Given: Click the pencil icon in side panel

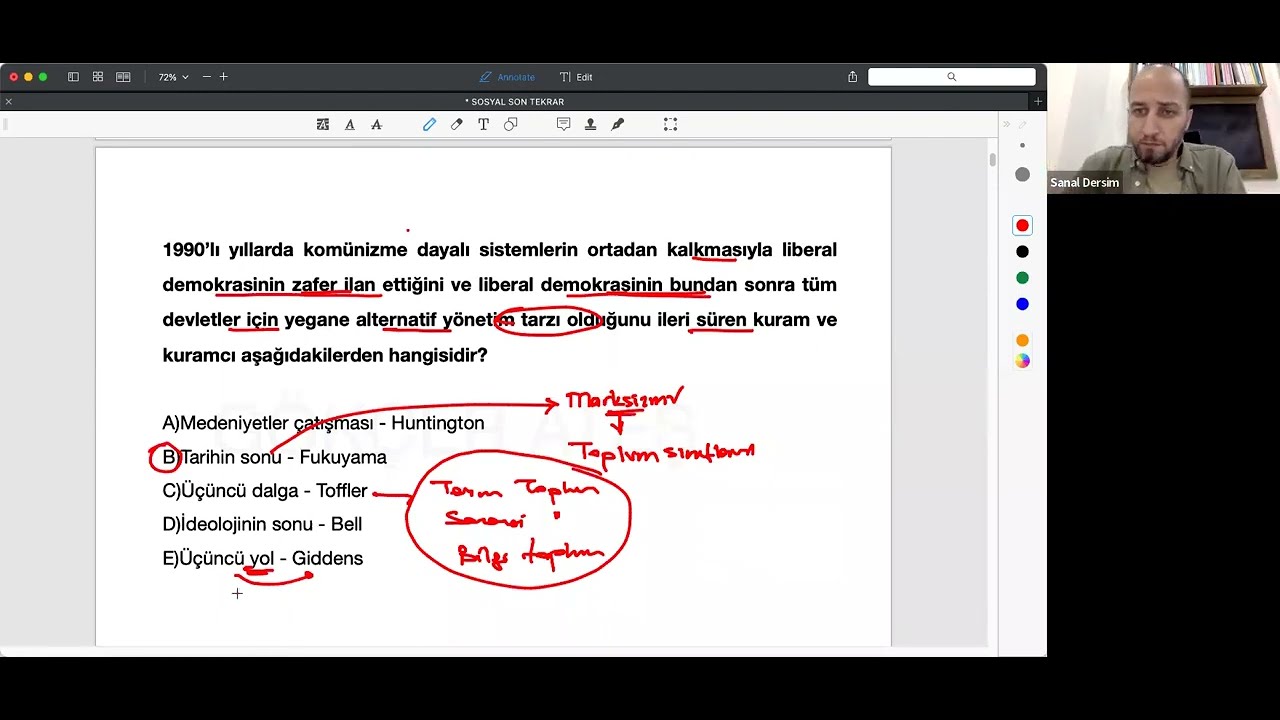Looking at the screenshot, I should 1022,125.
